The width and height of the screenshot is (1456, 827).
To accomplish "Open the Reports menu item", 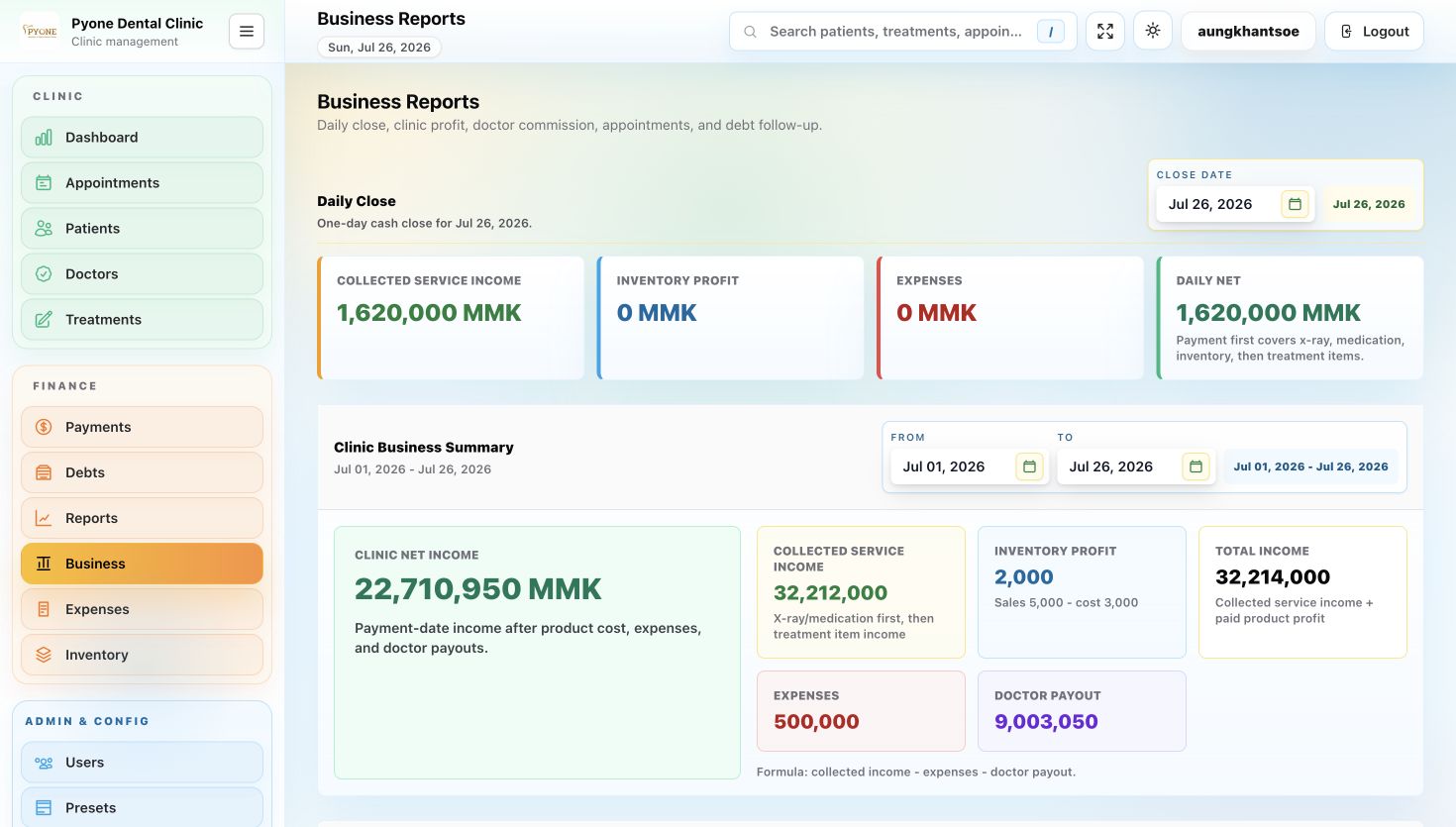I will pos(142,518).
